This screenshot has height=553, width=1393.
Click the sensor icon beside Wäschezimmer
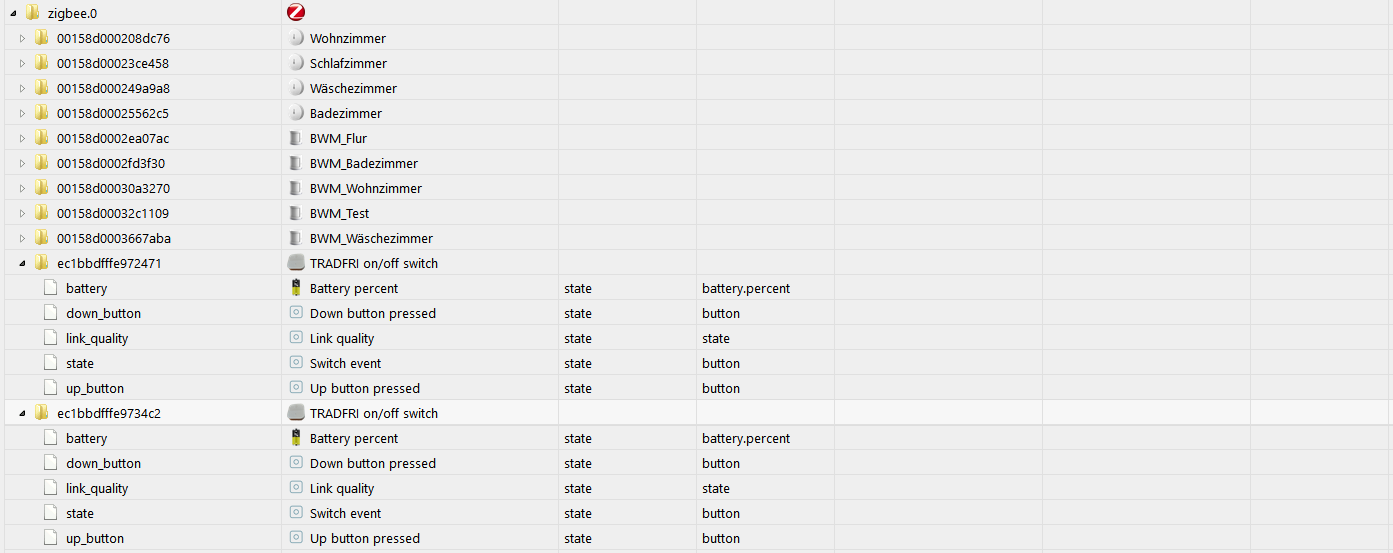(295, 88)
